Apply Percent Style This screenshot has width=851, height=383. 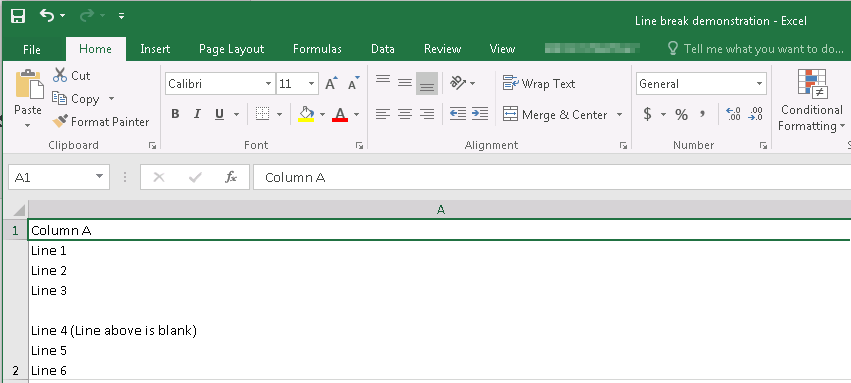click(682, 114)
